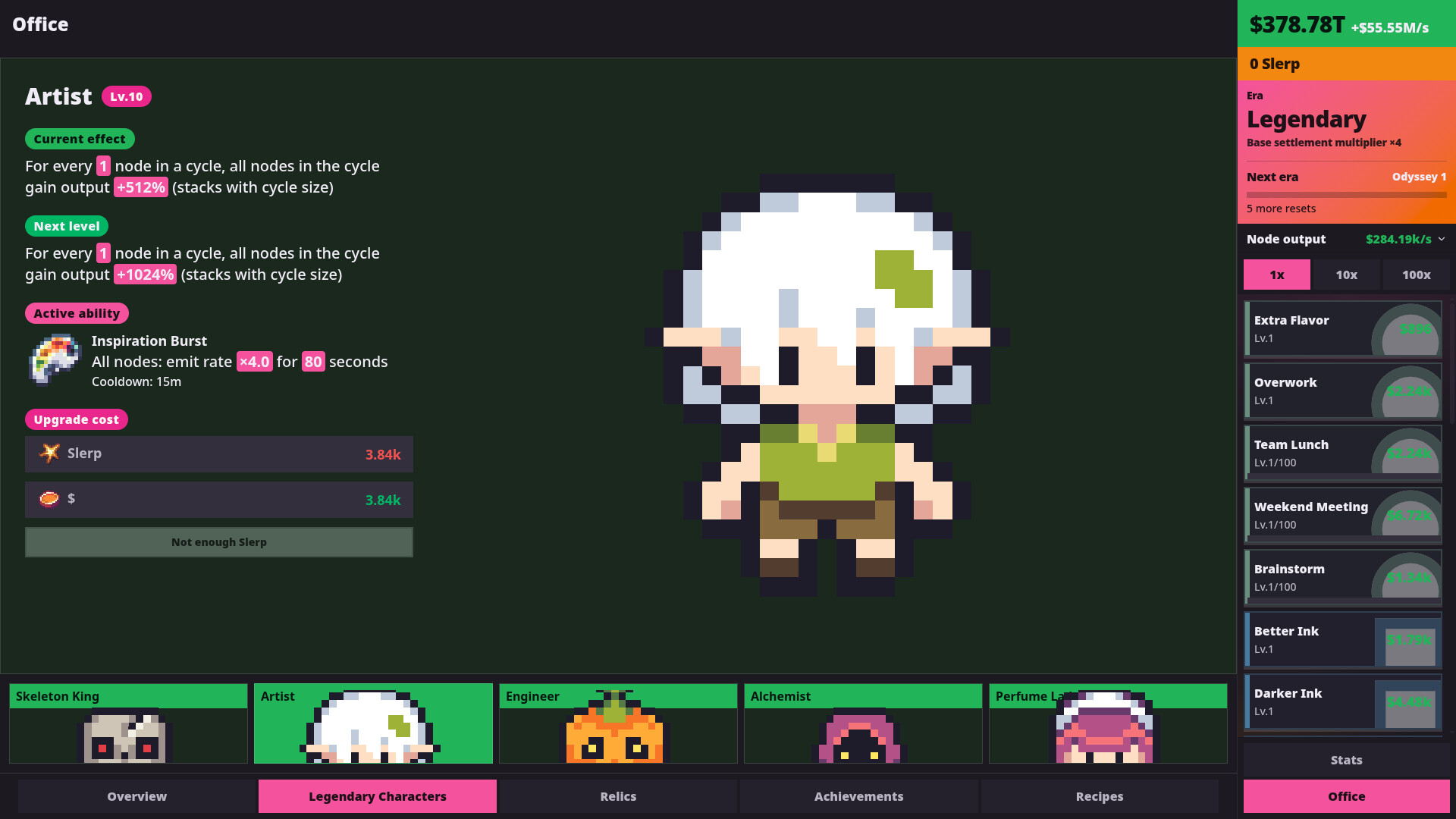Click the +512% current effect value
This screenshot has width=1456, height=819.
click(x=140, y=187)
